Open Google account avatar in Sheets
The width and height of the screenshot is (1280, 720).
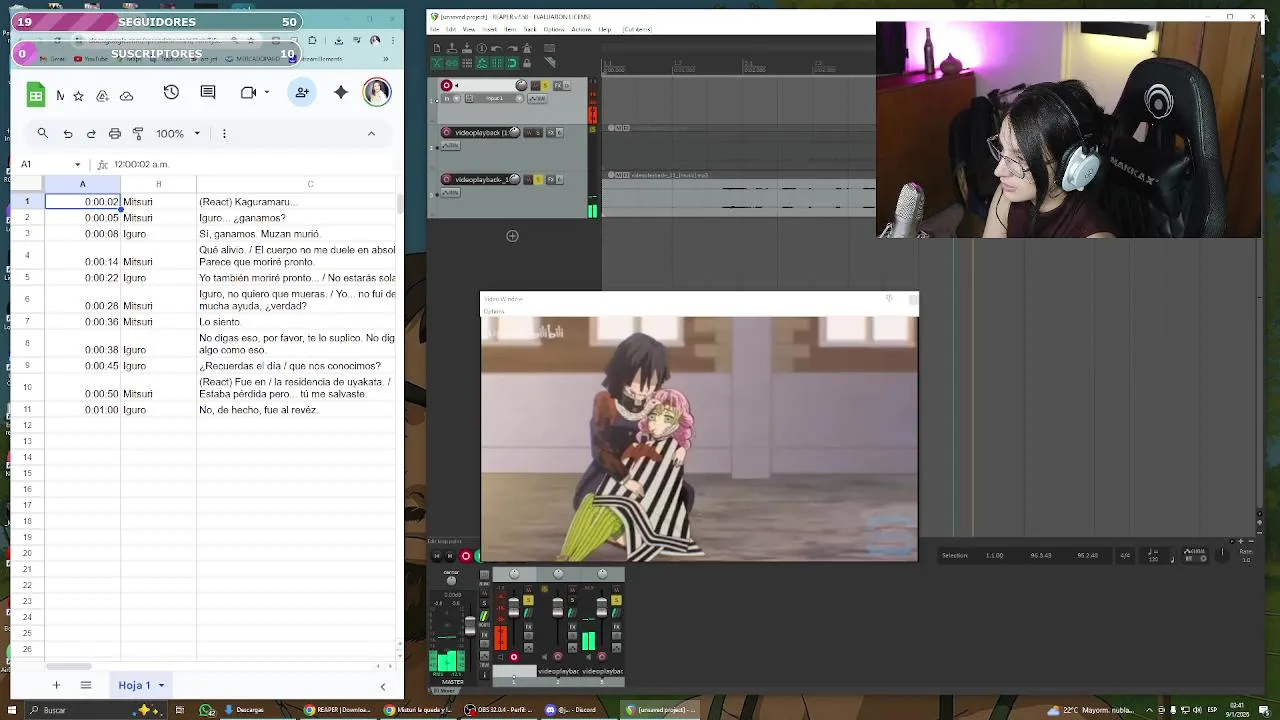(377, 92)
